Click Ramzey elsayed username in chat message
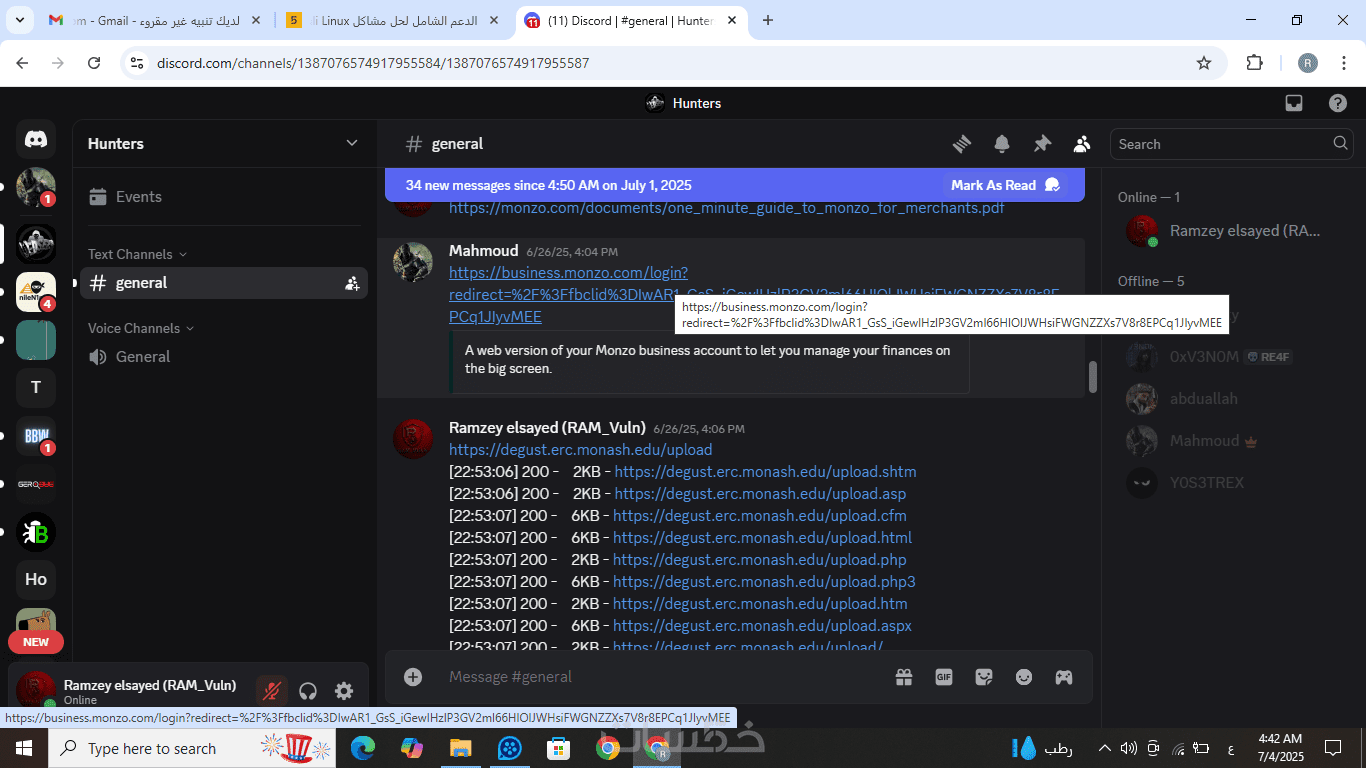The width and height of the screenshot is (1366, 768). [547, 428]
